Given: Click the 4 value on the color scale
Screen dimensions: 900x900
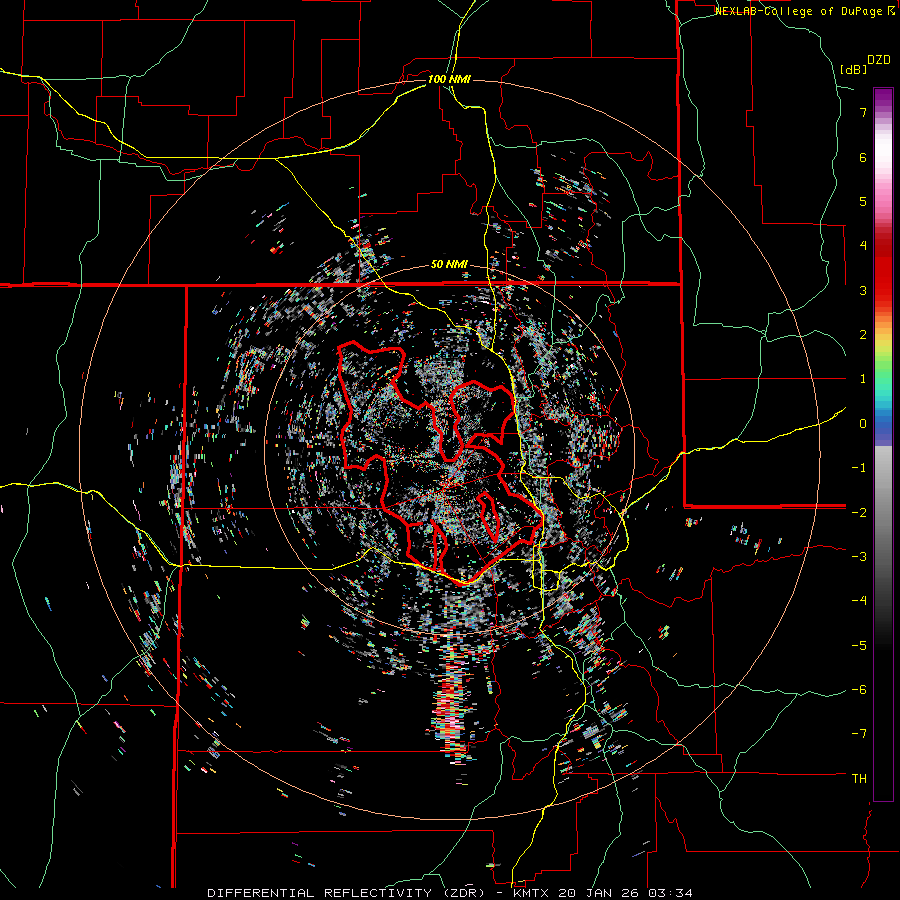Looking at the screenshot, I should point(863,246).
